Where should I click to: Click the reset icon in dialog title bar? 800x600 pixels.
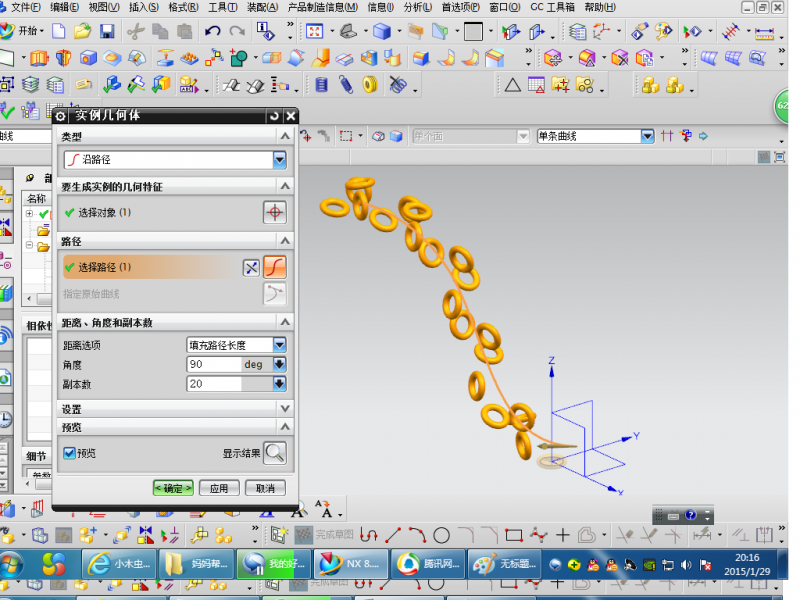(274, 116)
